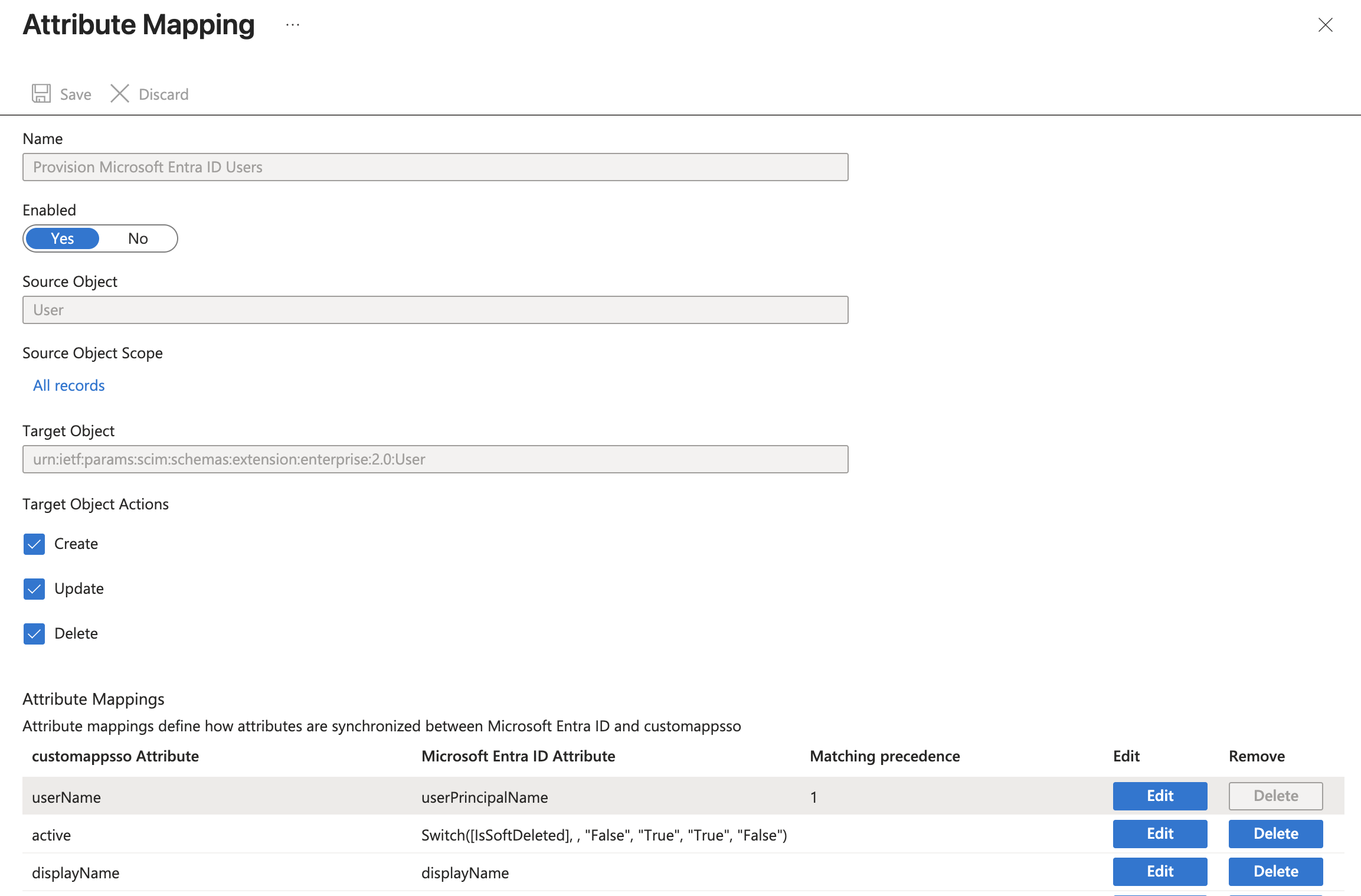The height and width of the screenshot is (896, 1361).
Task: Click the Target Object field
Action: coord(435,459)
